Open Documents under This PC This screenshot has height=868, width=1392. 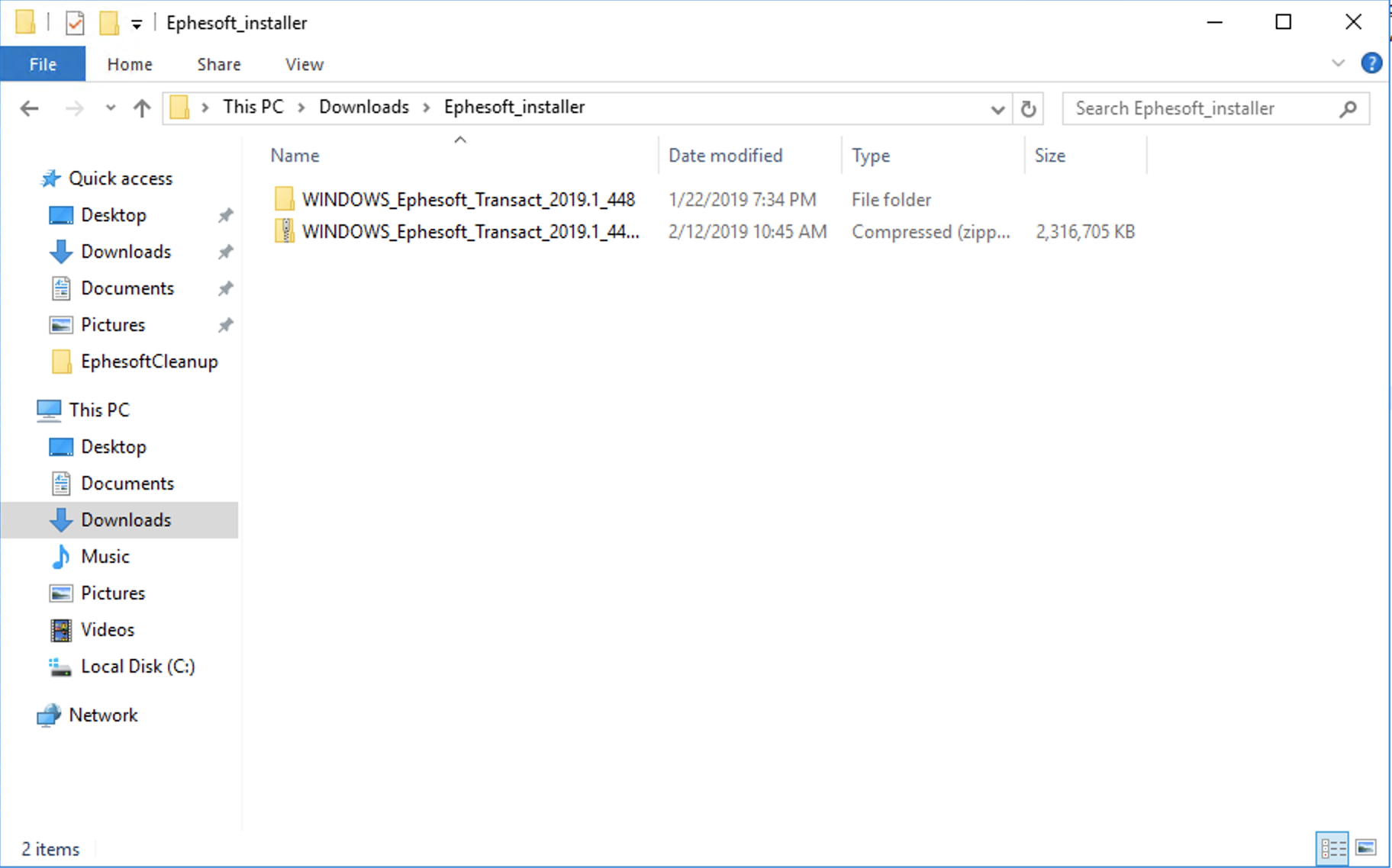tap(127, 484)
